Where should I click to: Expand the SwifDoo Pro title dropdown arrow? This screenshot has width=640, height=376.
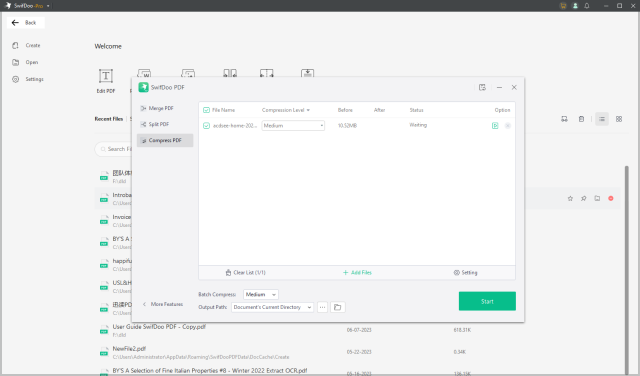point(48,6)
